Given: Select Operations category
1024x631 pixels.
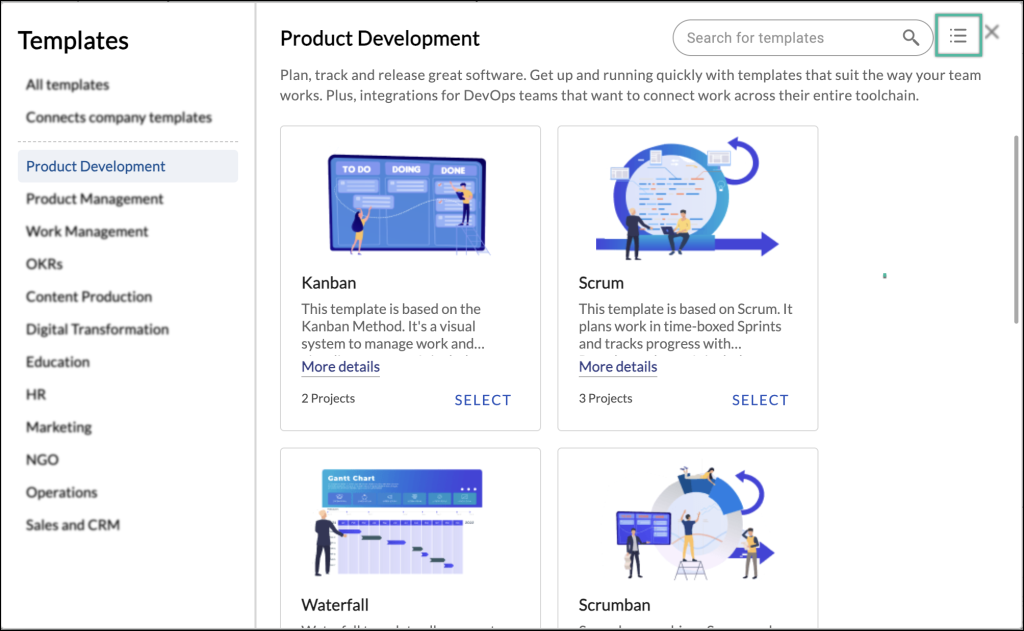Looking at the screenshot, I should [x=61, y=493].
